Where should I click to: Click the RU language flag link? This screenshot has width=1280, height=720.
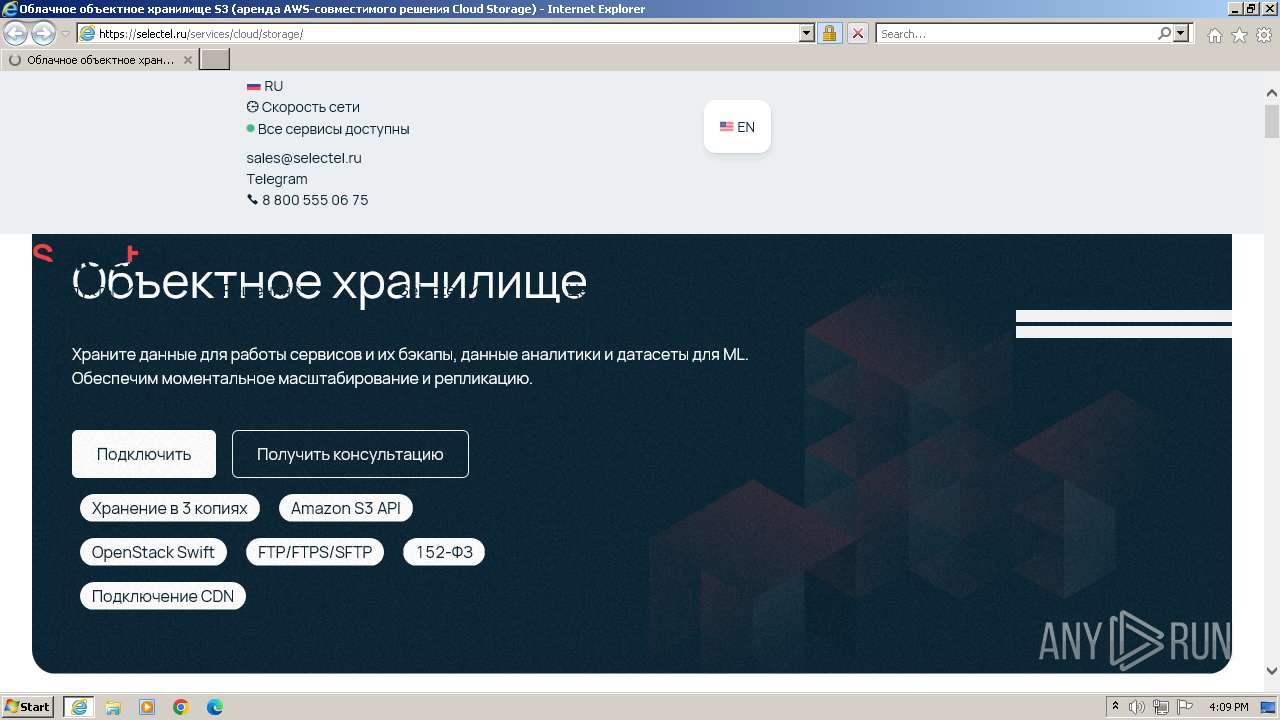click(x=265, y=86)
